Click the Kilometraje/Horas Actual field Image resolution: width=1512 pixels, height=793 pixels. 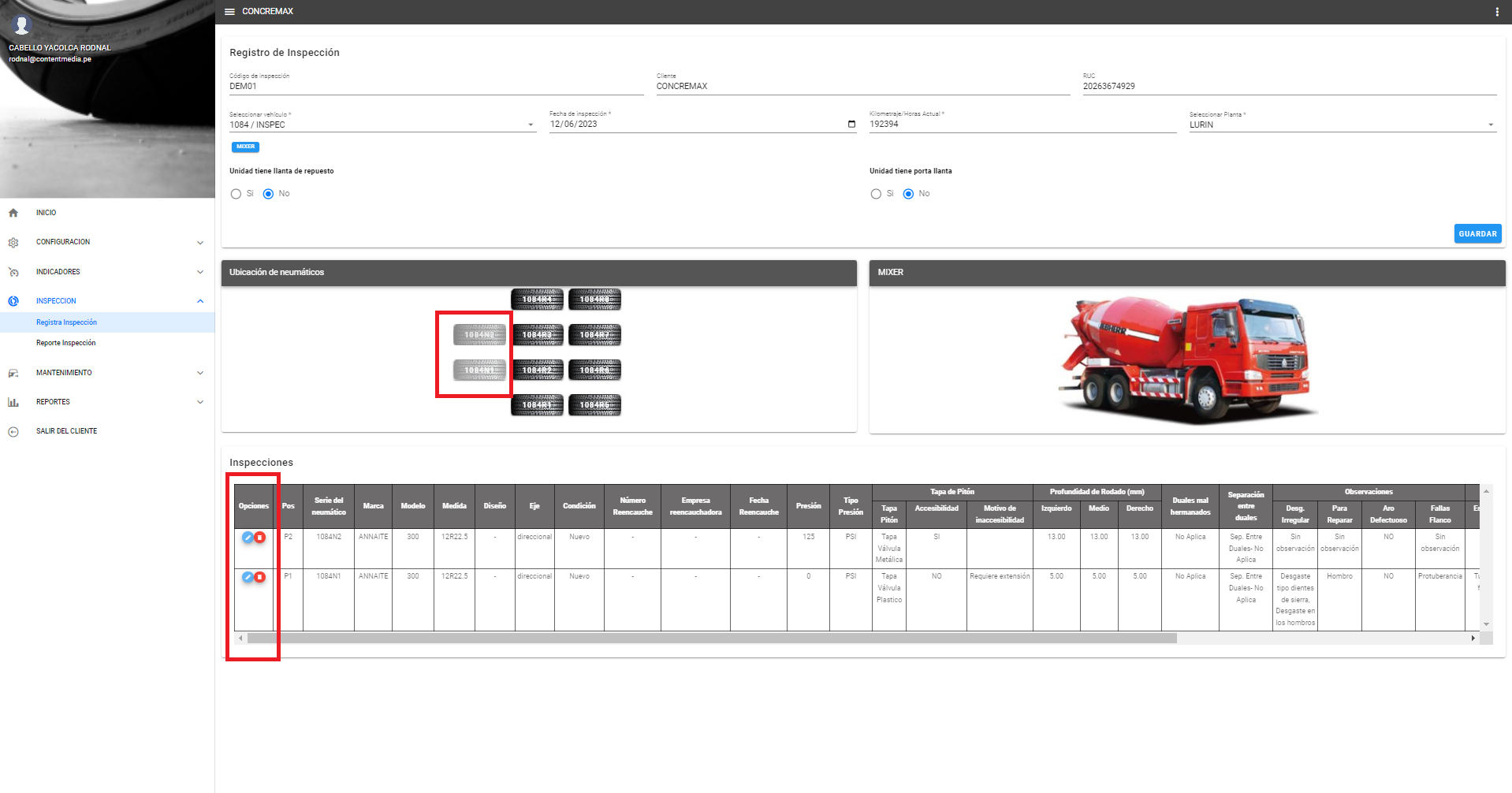[1022, 125]
